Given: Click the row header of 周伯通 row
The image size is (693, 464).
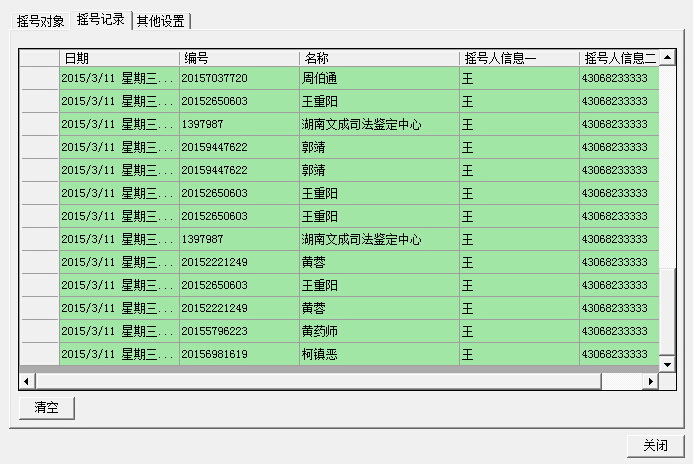Looking at the screenshot, I should click(39, 78).
